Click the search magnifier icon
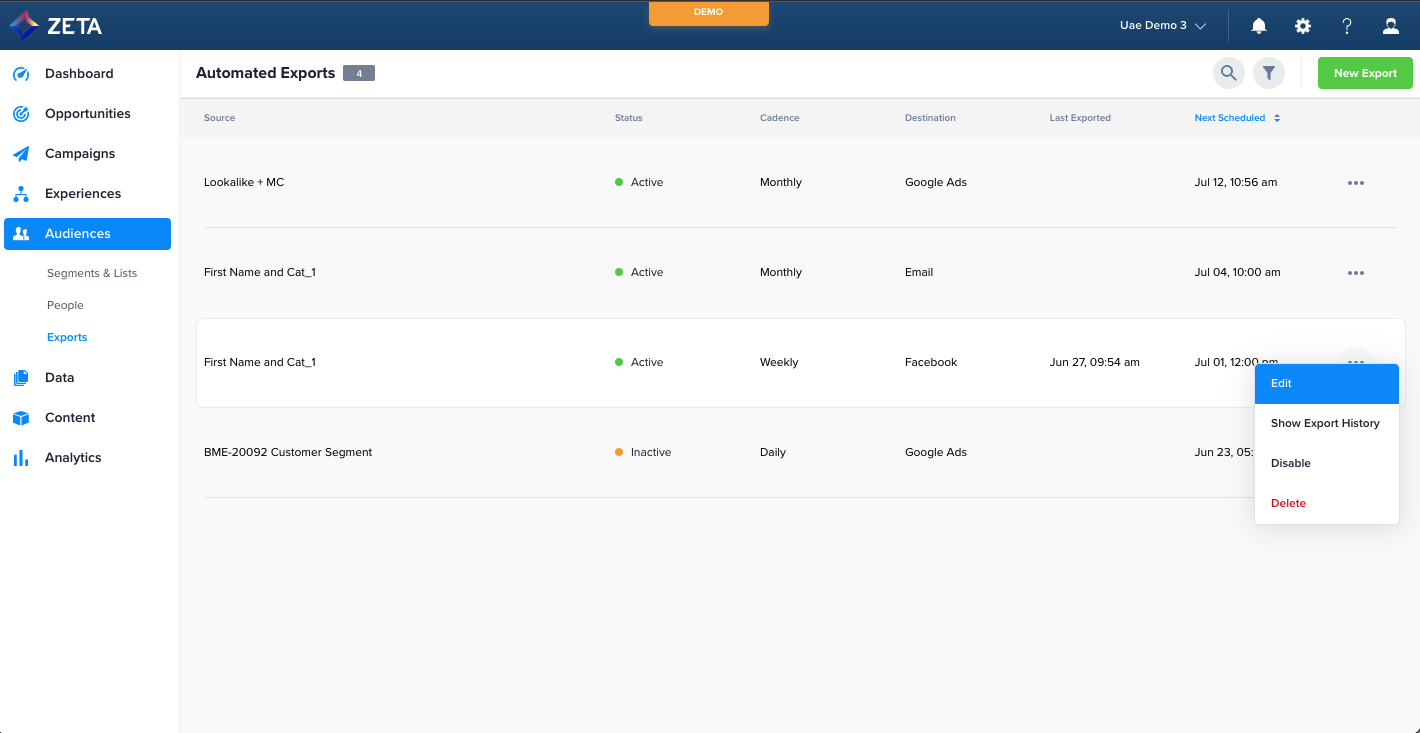 click(1229, 73)
